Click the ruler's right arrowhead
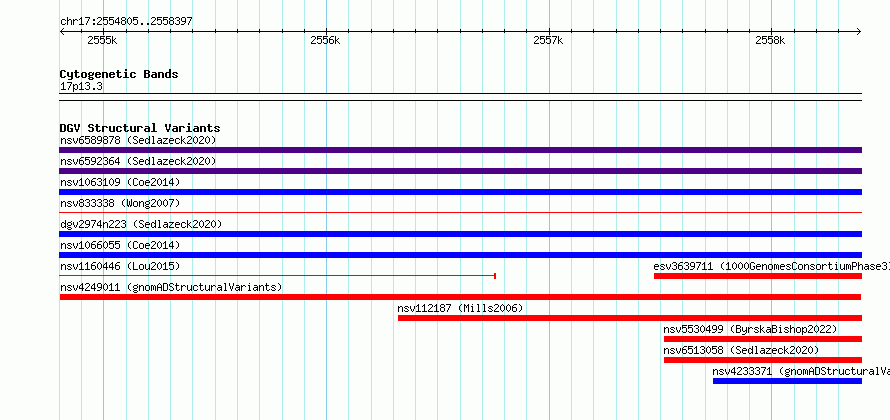 [859, 32]
